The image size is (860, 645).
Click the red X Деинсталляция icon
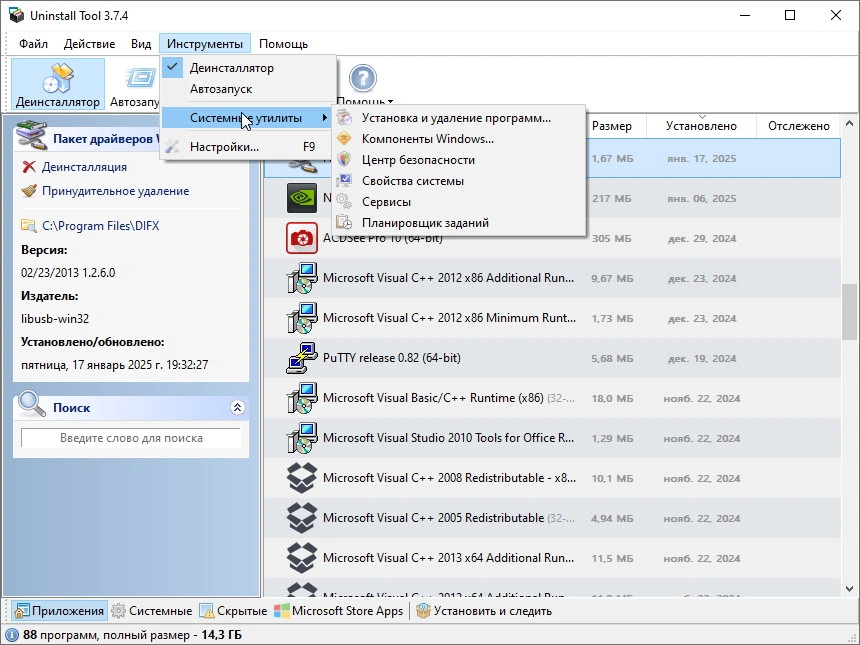[x=29, y=167]
